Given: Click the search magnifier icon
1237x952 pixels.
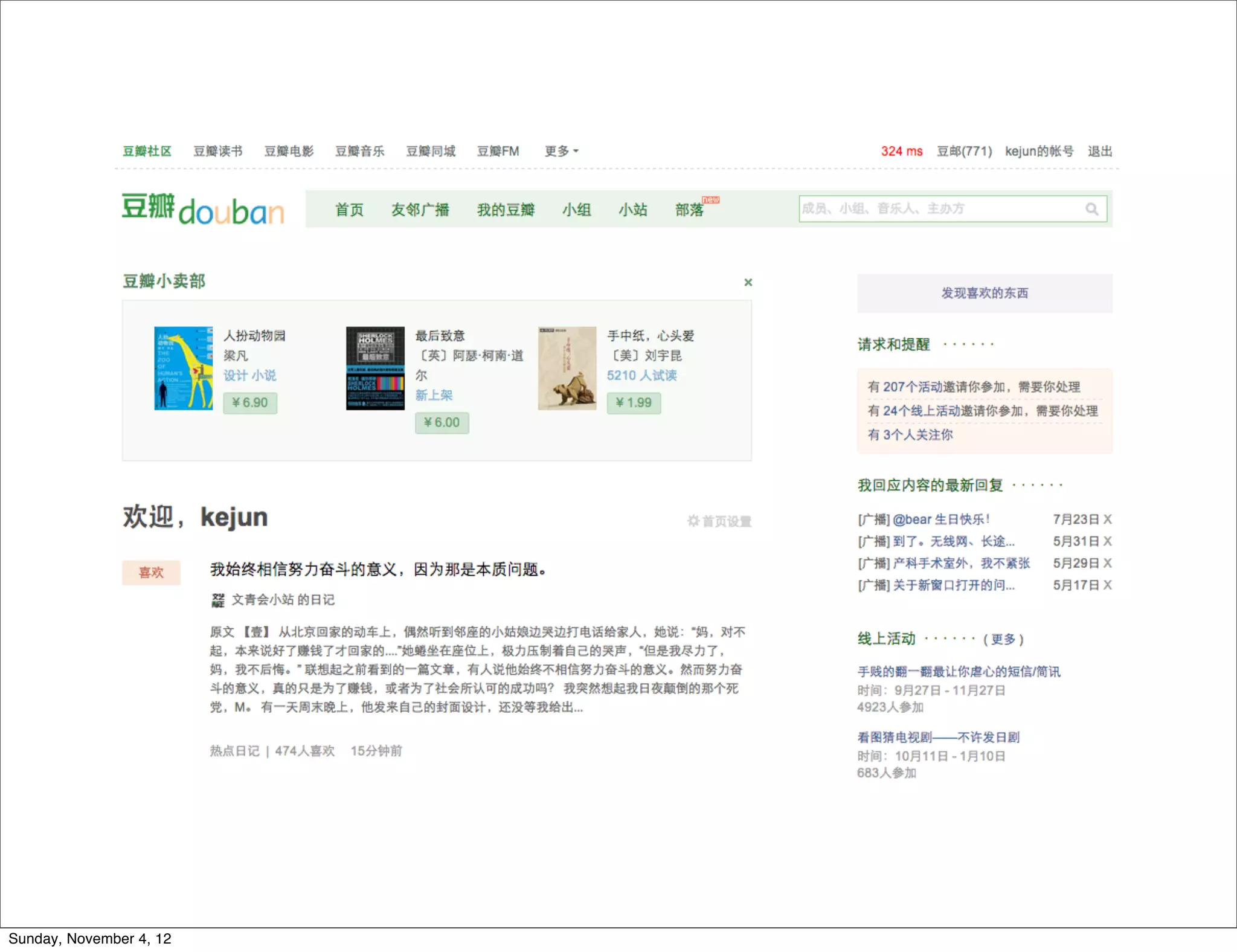Looking at the screenshot, I should point(1091,209).
